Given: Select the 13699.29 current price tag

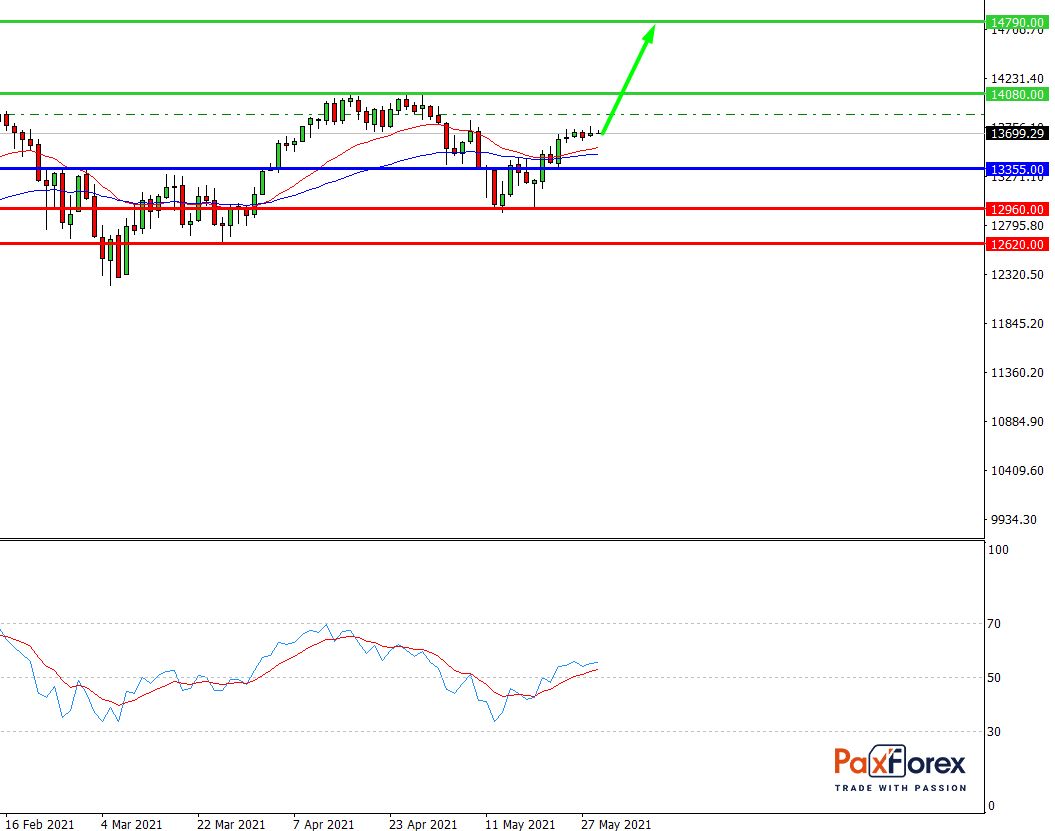Looking at the screenshot, I should click(x=1017, y=133).
